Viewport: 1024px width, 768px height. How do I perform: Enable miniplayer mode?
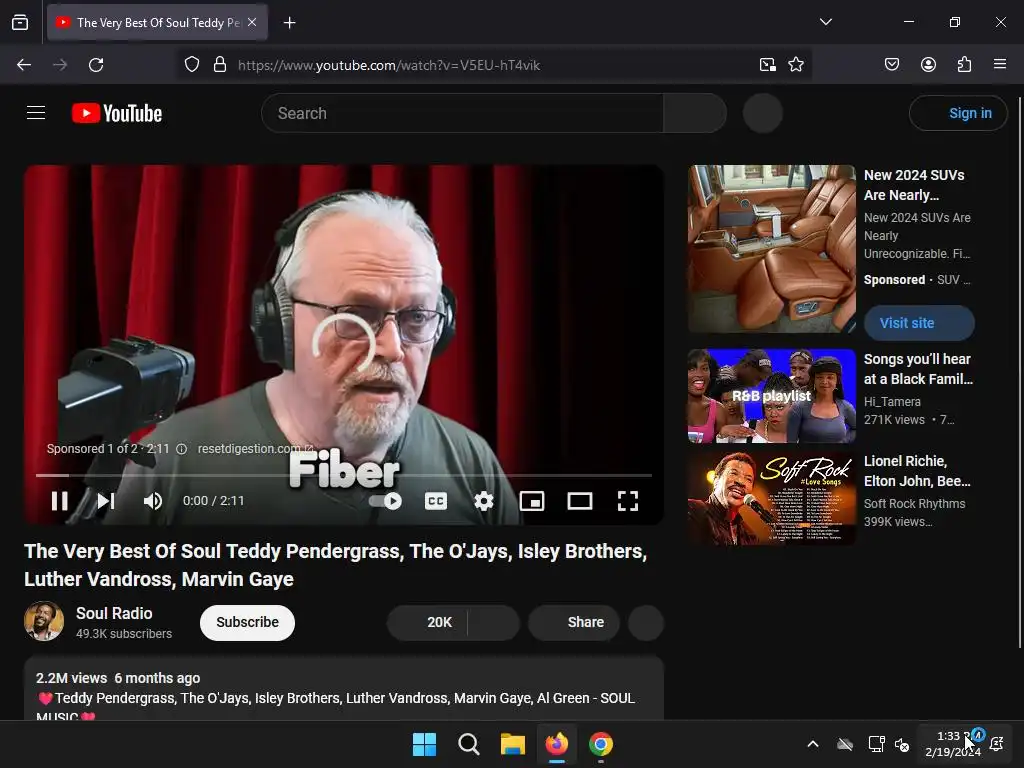tap(532, 501)
